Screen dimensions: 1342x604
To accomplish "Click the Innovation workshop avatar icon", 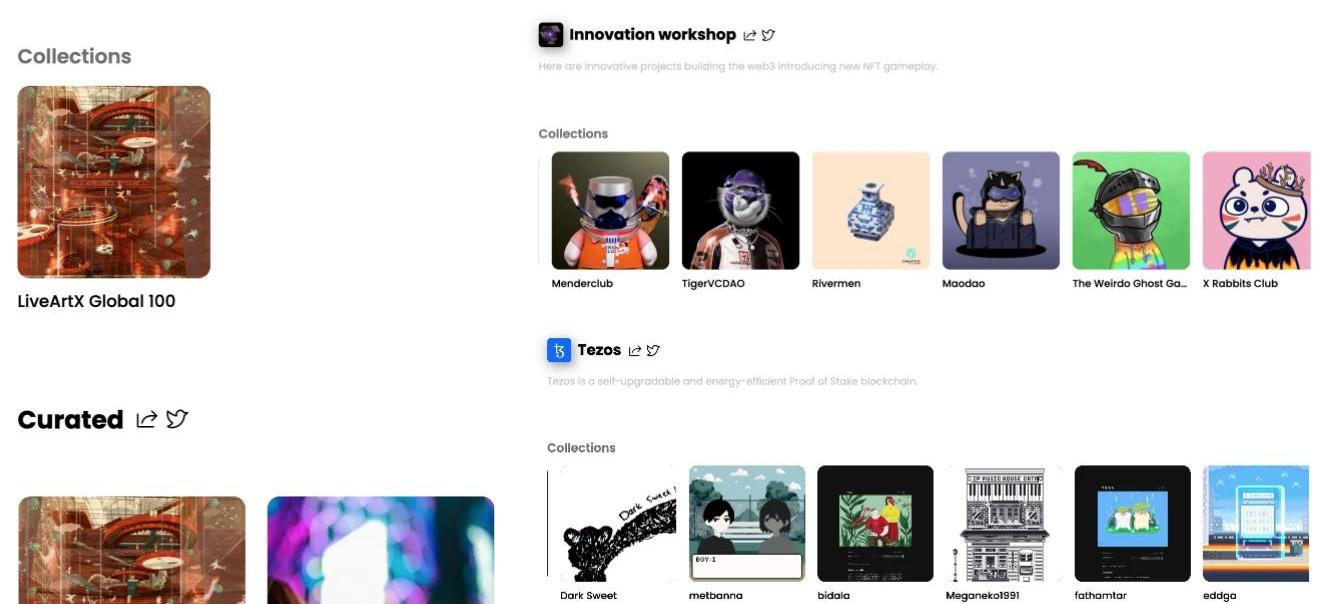I will 550,35.
